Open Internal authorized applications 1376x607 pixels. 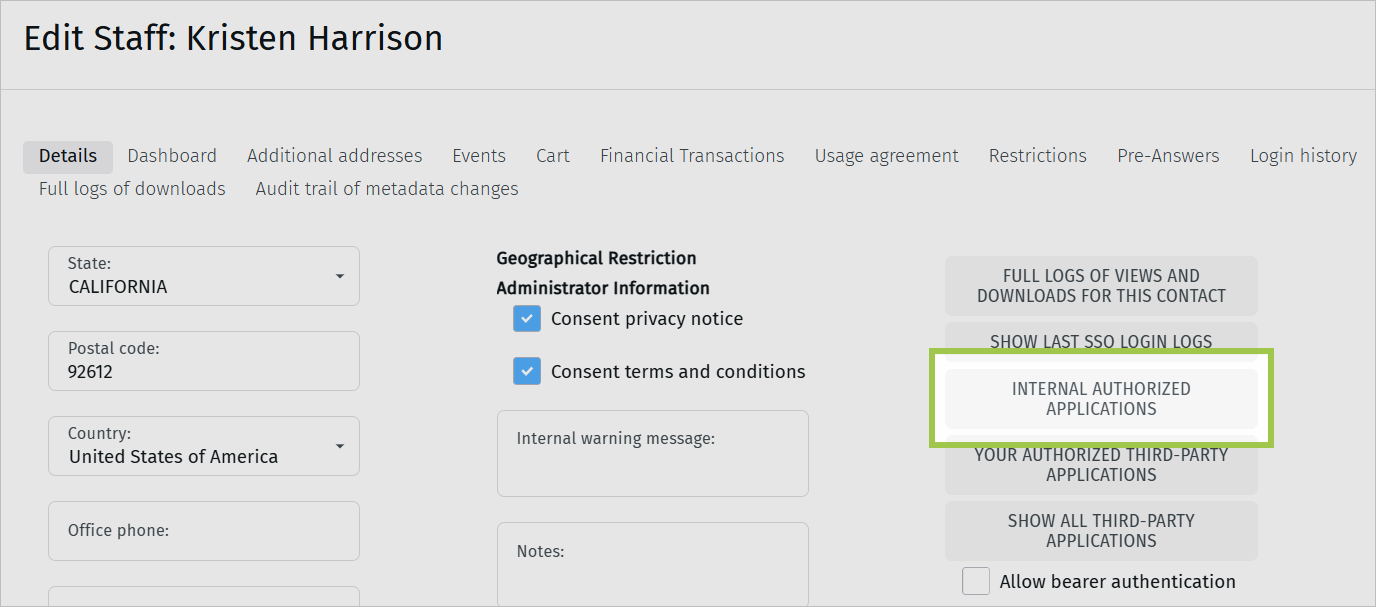[x=1100, y=398]
